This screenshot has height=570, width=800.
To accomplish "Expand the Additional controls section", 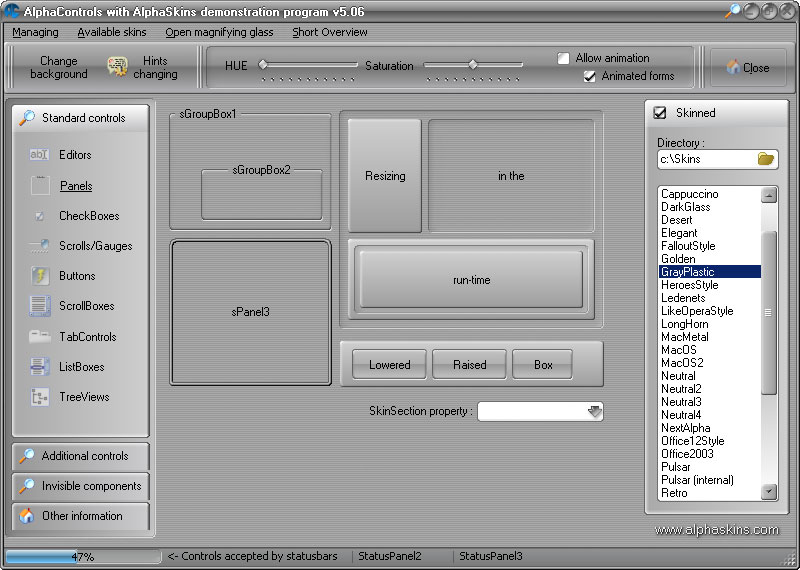I will coord(81,456).
